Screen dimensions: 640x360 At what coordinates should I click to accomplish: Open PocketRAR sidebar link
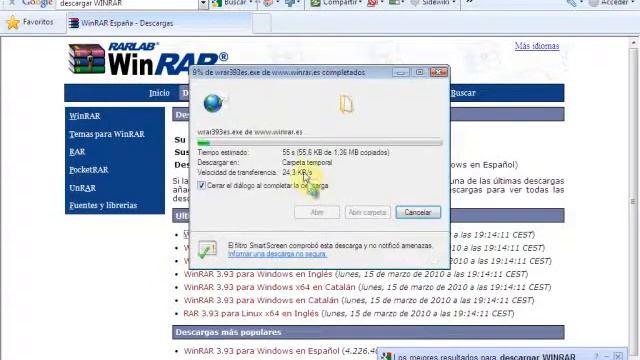pos(89,170)
